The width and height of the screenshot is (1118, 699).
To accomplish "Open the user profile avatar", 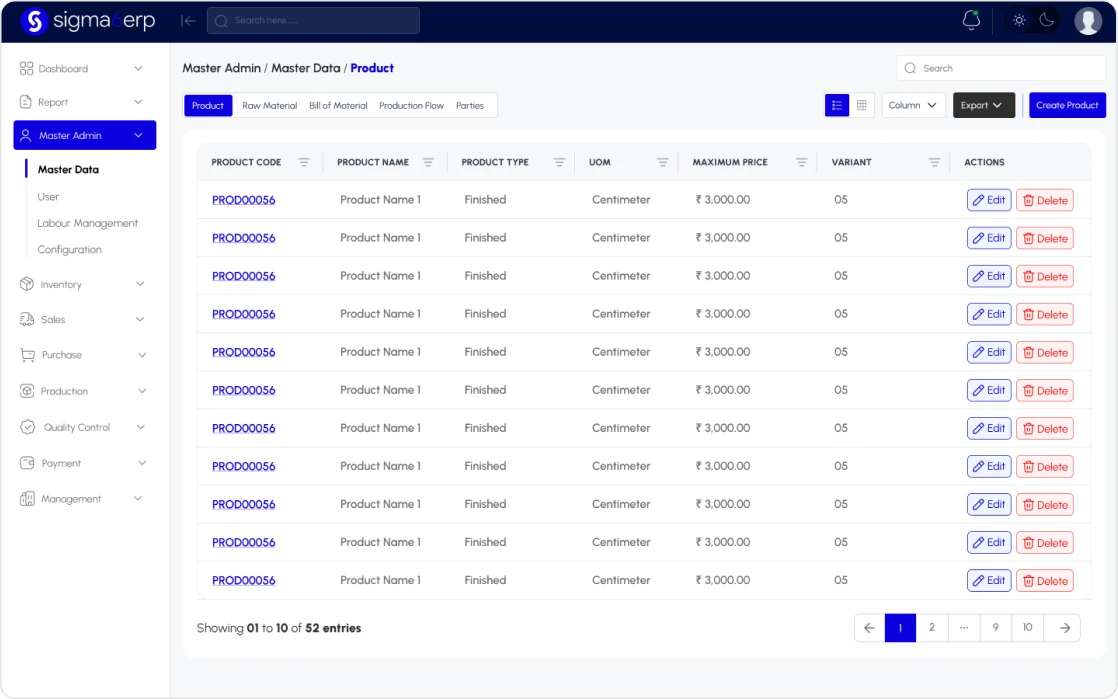I will coord(1088,21).
